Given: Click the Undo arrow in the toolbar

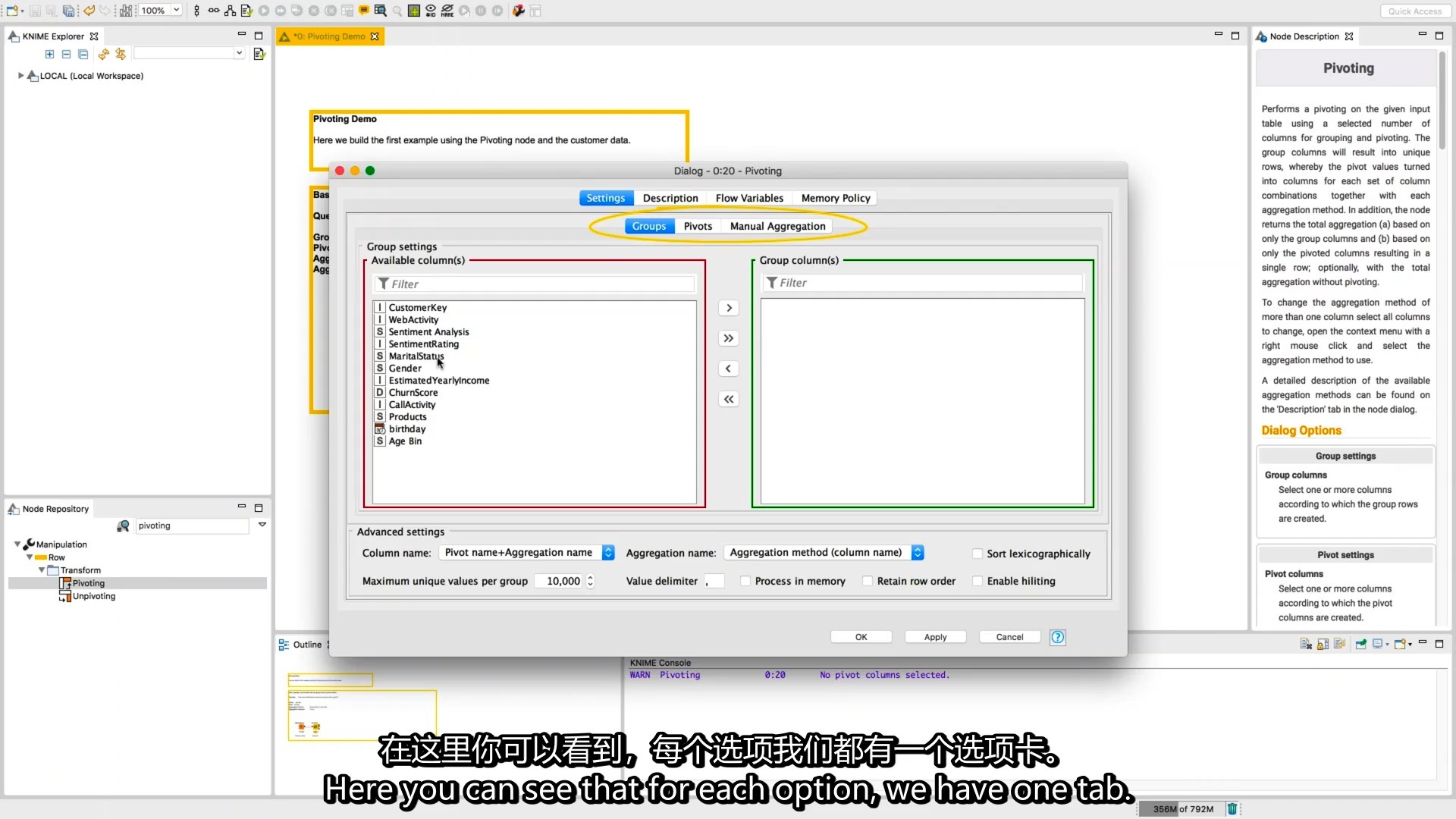Looking at the screenshot, I should pyautogui.click(x=89, y=11).
